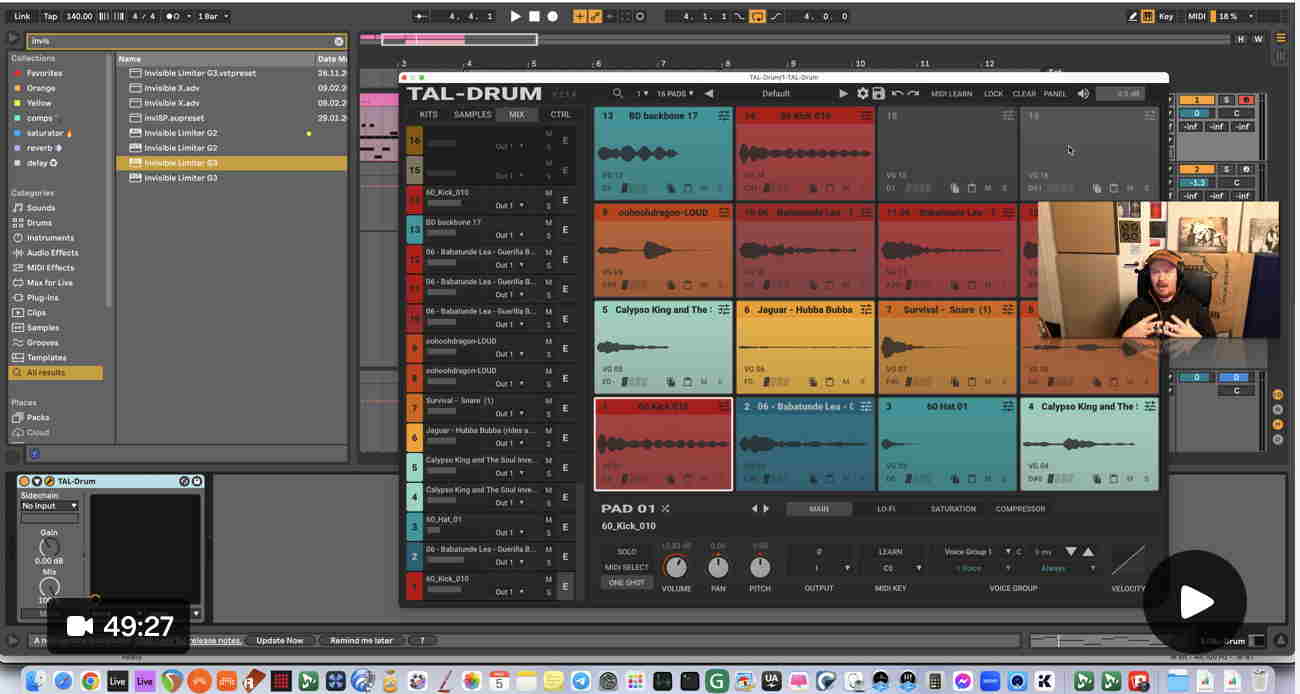Viewport: 1300px width, 694px height.
Task: Switch to the CTRL tab
Action: coord(560,115)
